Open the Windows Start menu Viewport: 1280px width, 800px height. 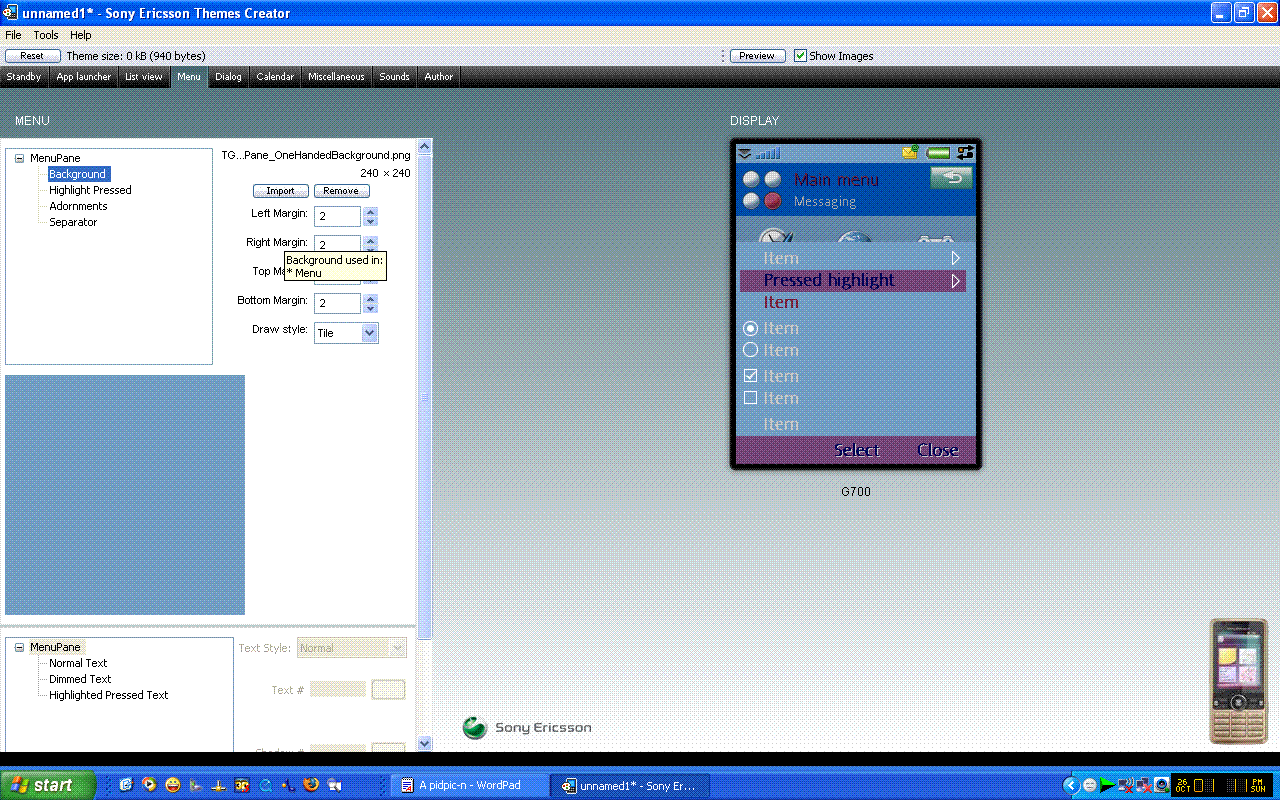tap(48, 785)
